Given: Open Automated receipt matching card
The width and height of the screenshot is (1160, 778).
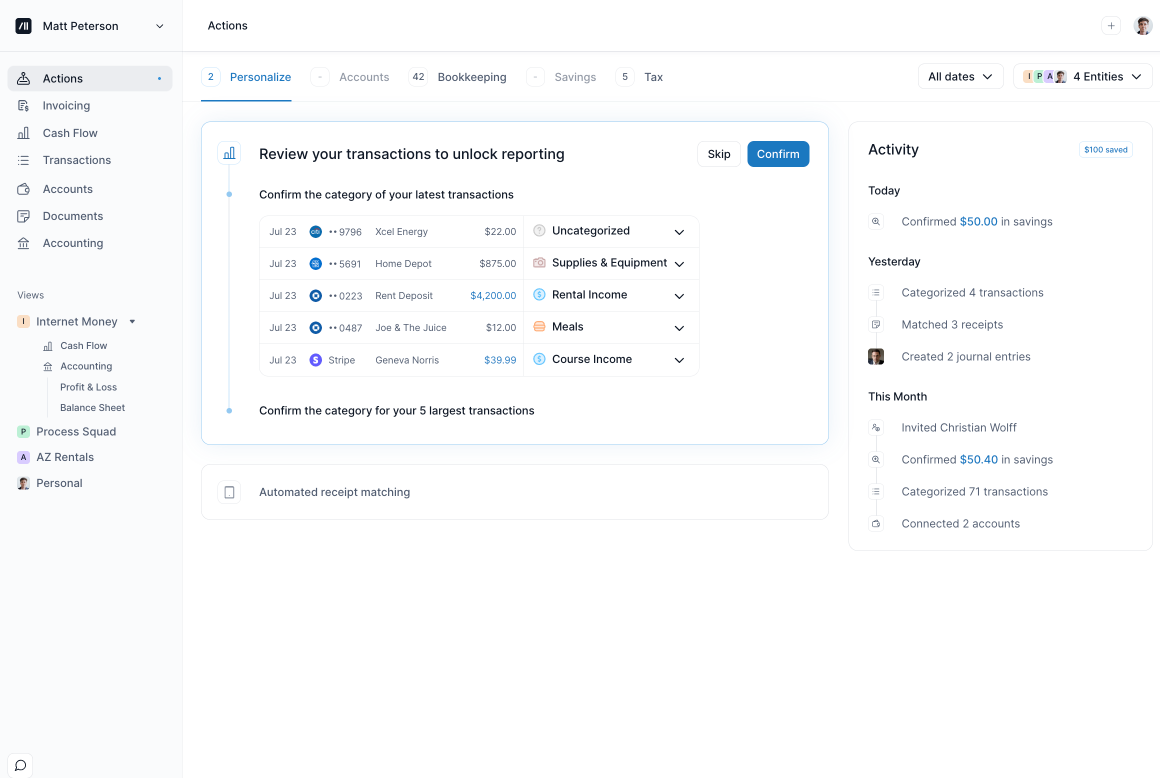Looking at the screenshot, I should pos(514,492).
